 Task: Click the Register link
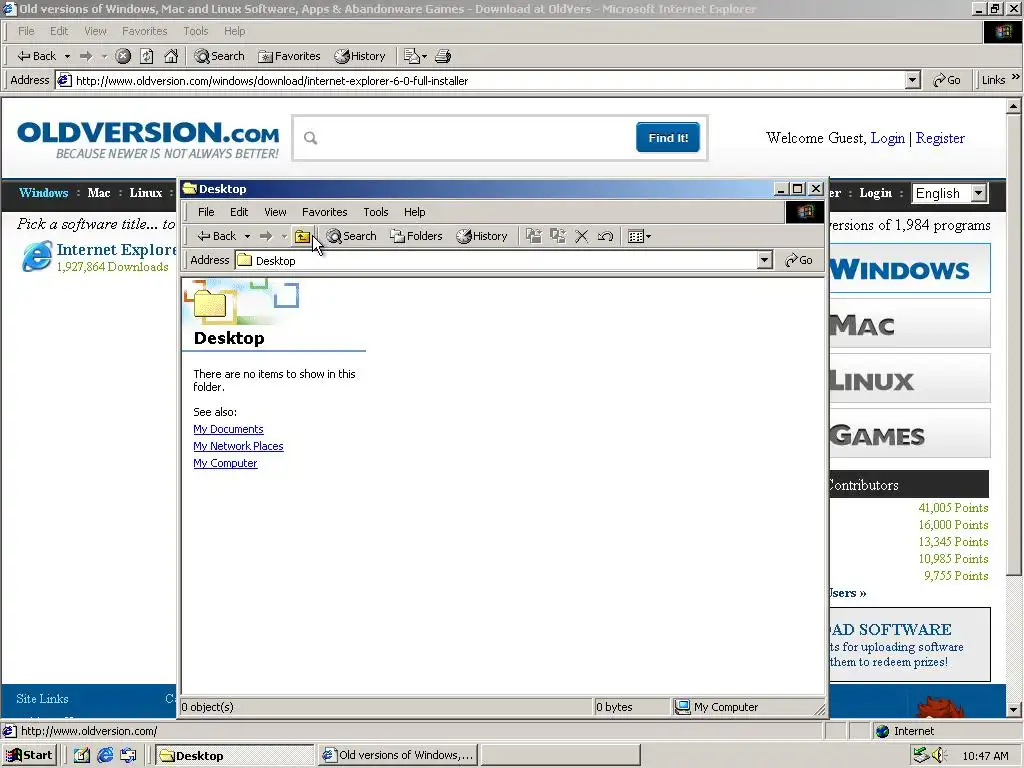click(x=940, y=138)
